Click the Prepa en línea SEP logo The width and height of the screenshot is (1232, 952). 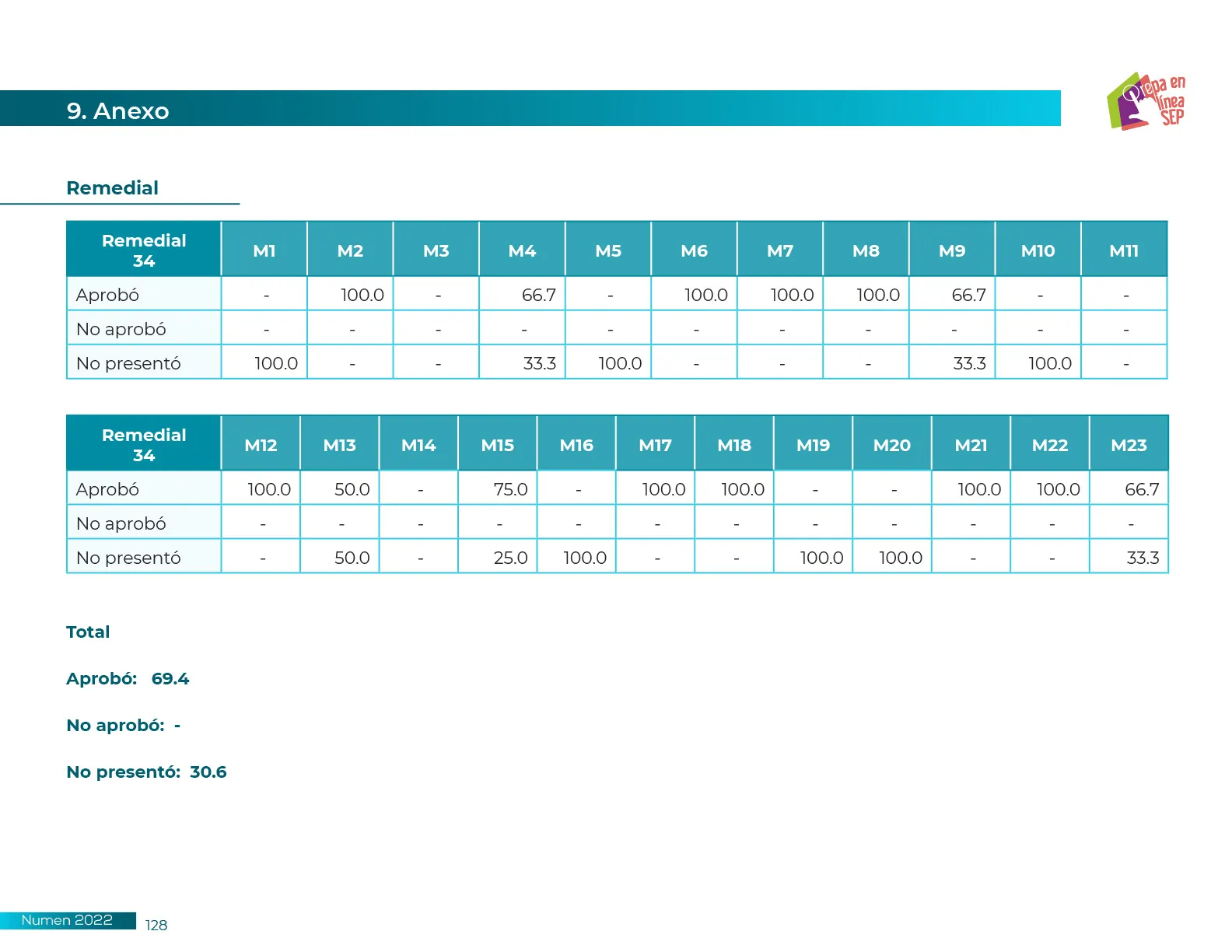pos(1146,102)
